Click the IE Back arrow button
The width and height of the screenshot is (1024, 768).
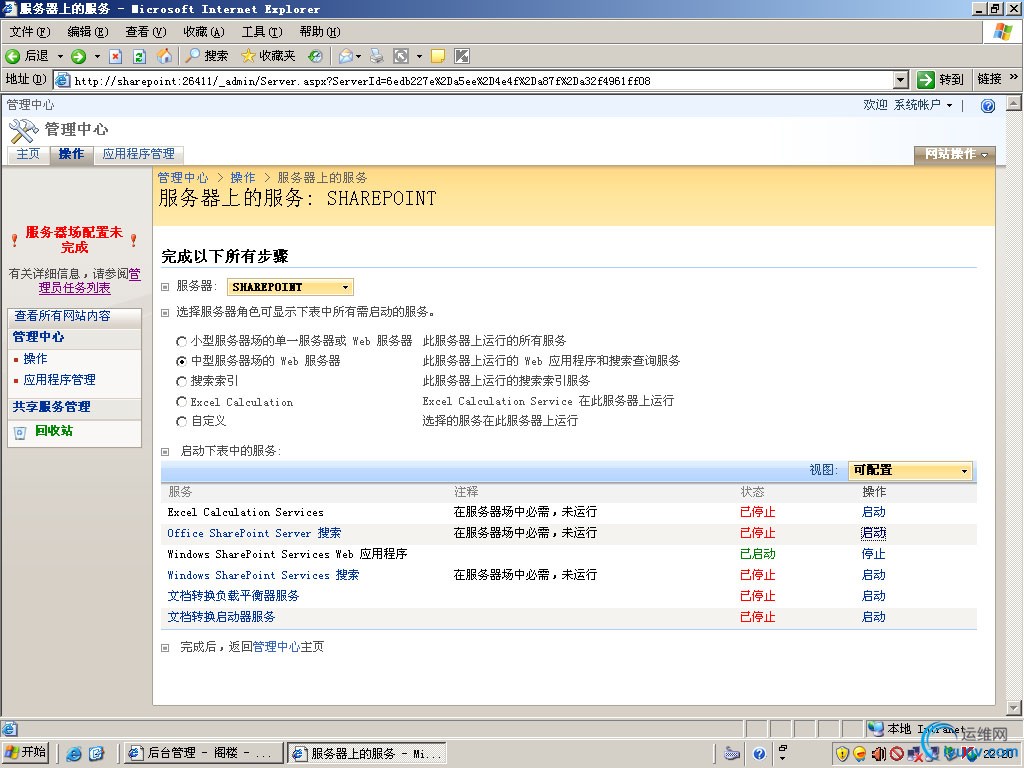13,56
